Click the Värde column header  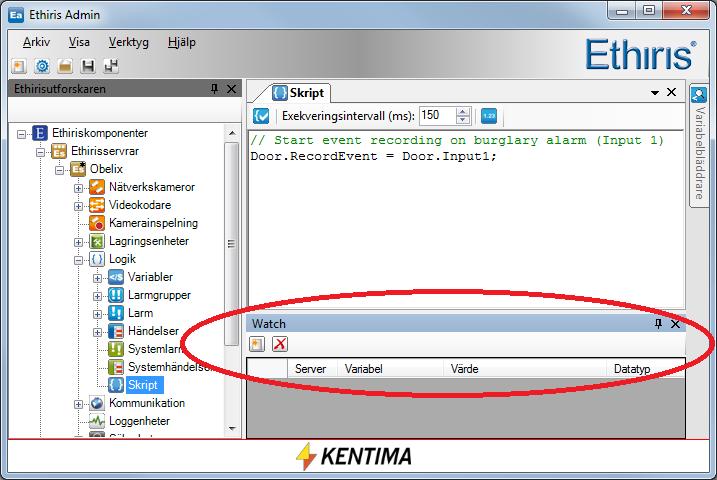[x=525, y=369]
